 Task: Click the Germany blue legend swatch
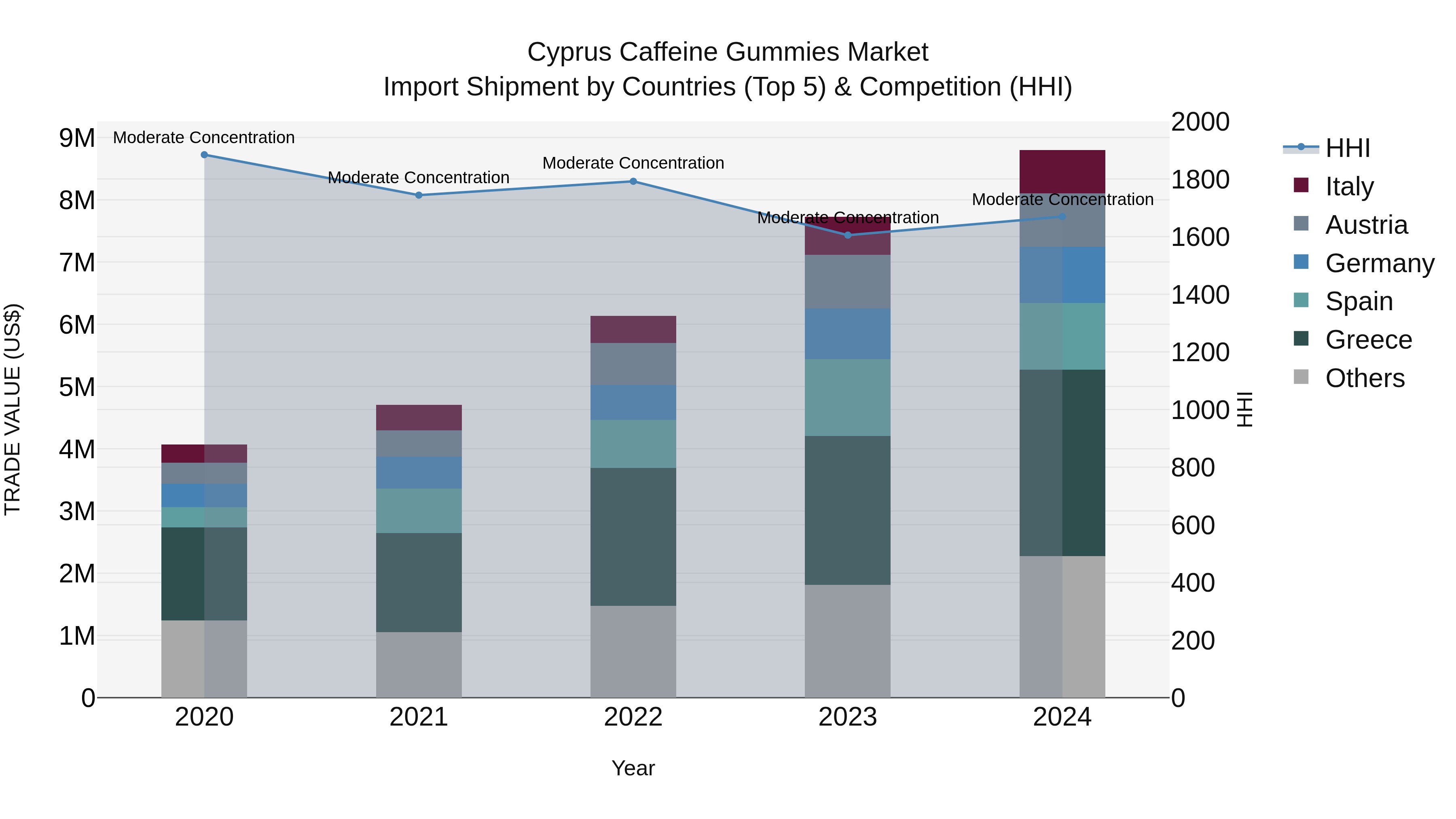[x=1301, y=262]
